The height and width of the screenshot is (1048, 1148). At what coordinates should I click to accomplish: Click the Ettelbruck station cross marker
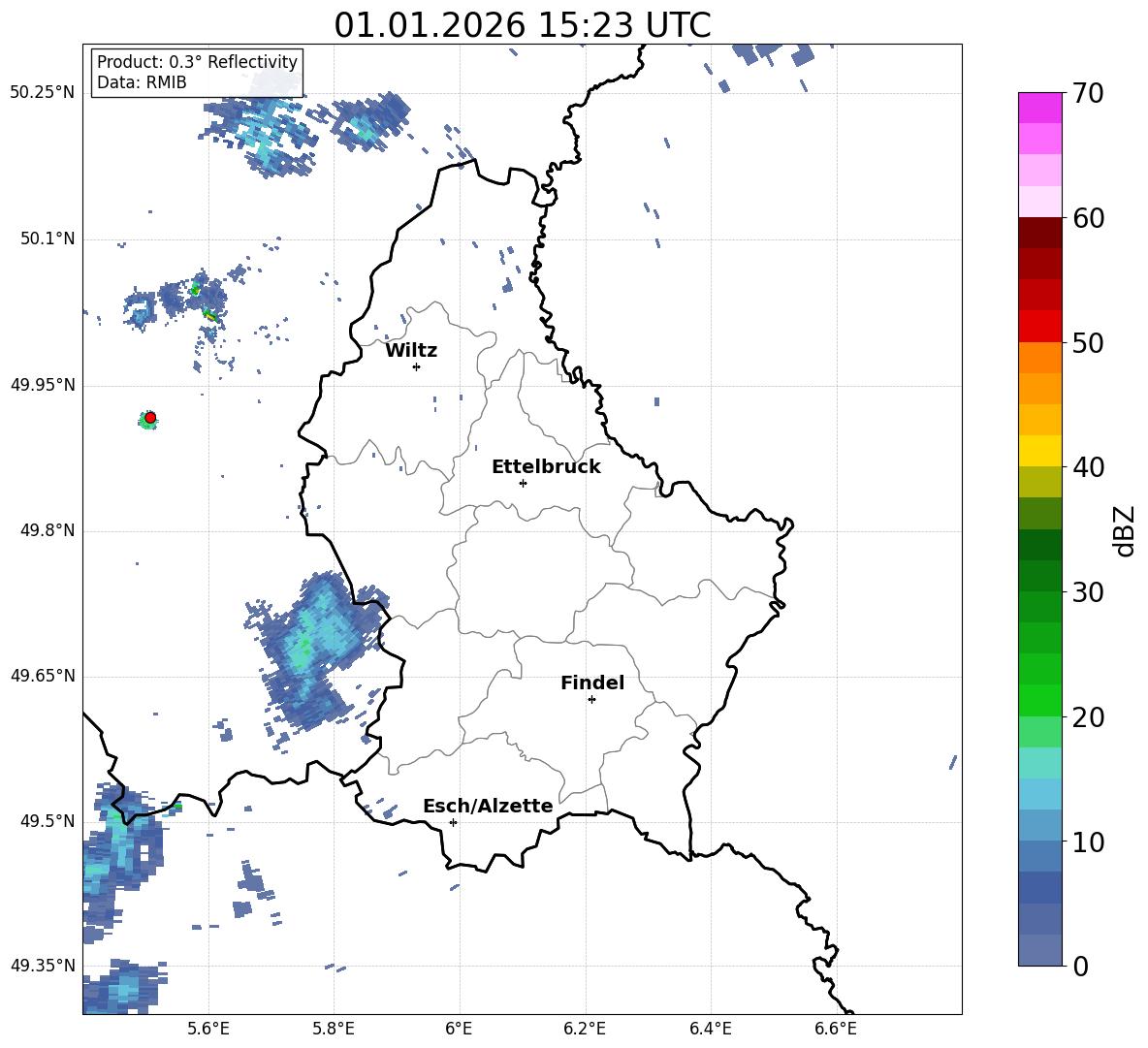523,483
